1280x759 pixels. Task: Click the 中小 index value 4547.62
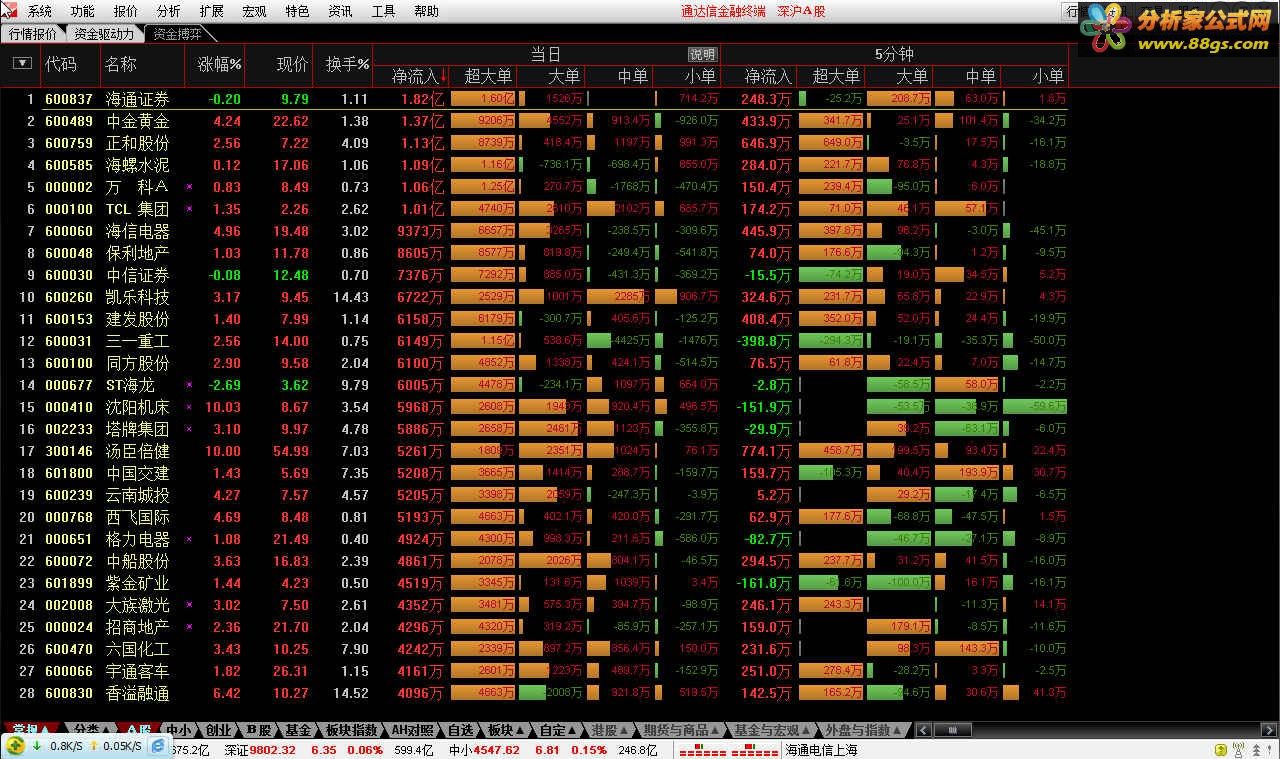(x=496, y=750)
